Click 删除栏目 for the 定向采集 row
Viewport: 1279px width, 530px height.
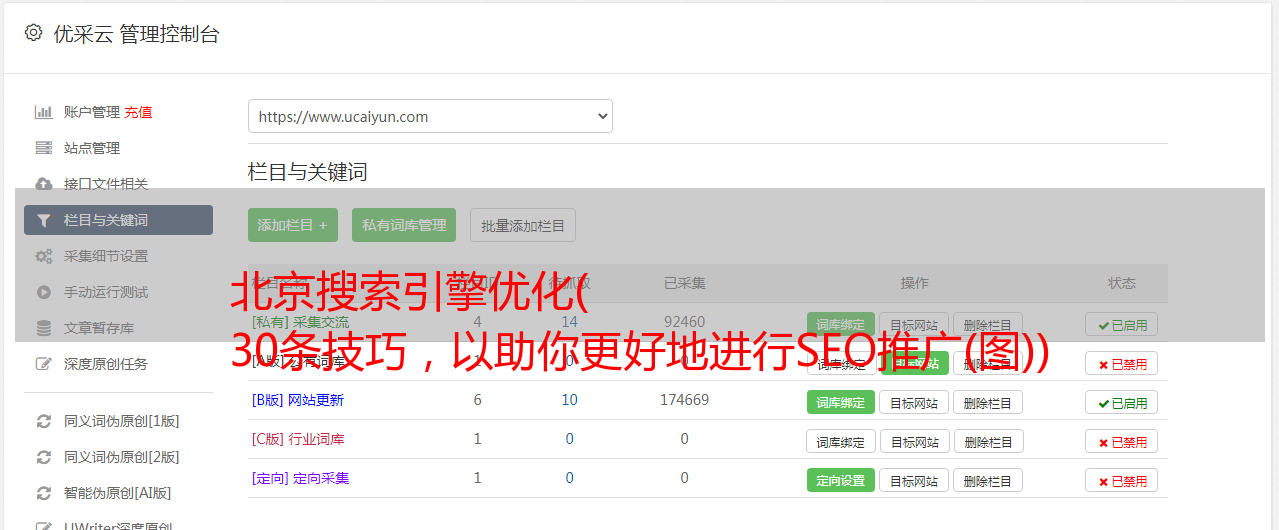[x=988, y=480]
